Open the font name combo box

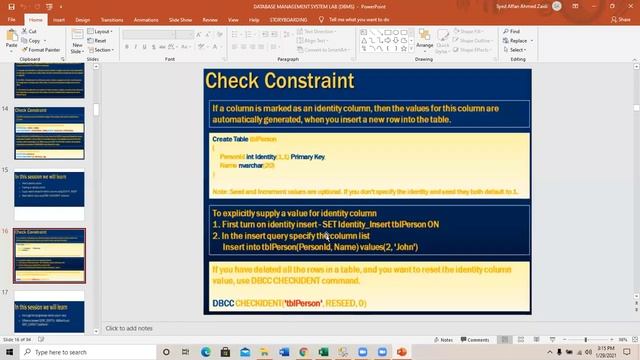coord(149,35)
